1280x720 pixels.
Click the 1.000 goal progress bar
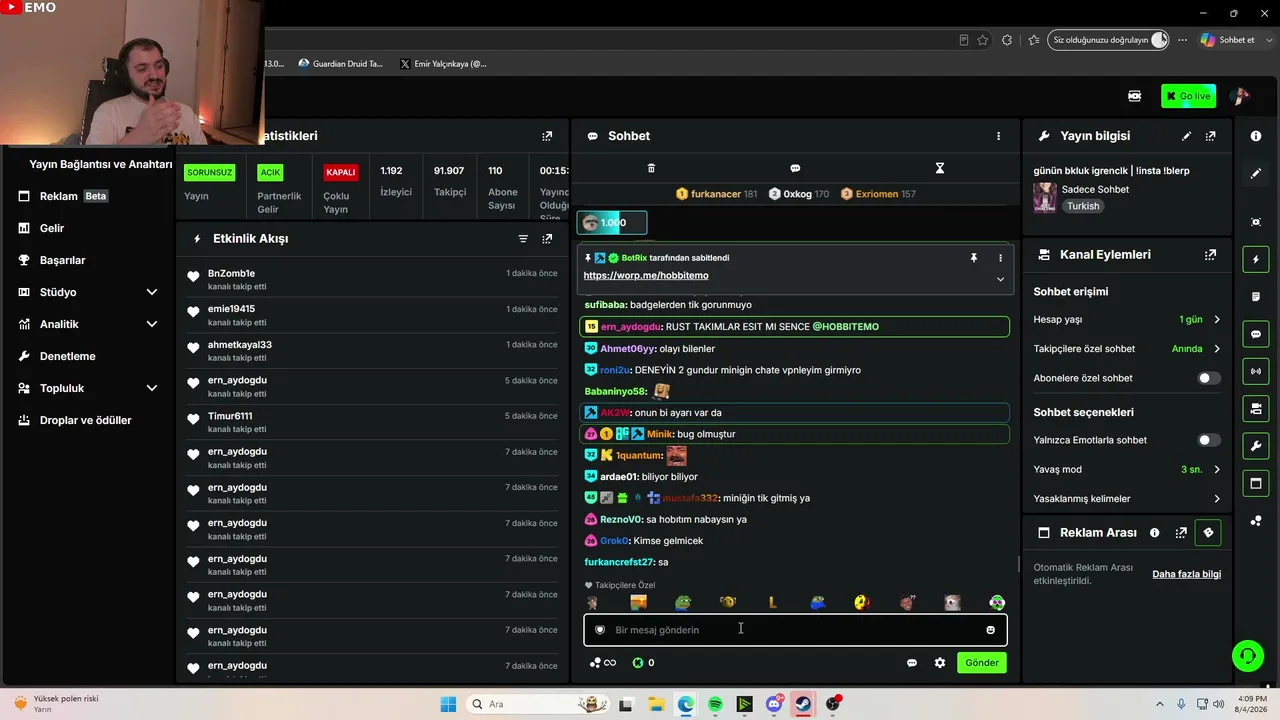612,223
